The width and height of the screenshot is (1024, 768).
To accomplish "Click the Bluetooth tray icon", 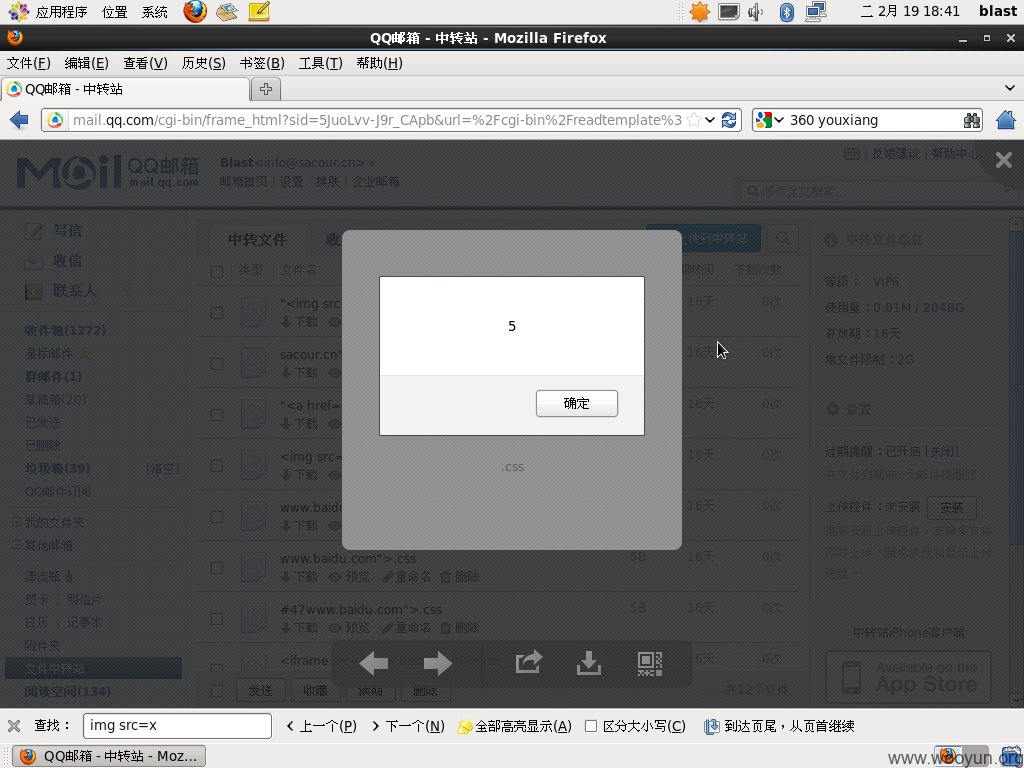I will point(786,12).
